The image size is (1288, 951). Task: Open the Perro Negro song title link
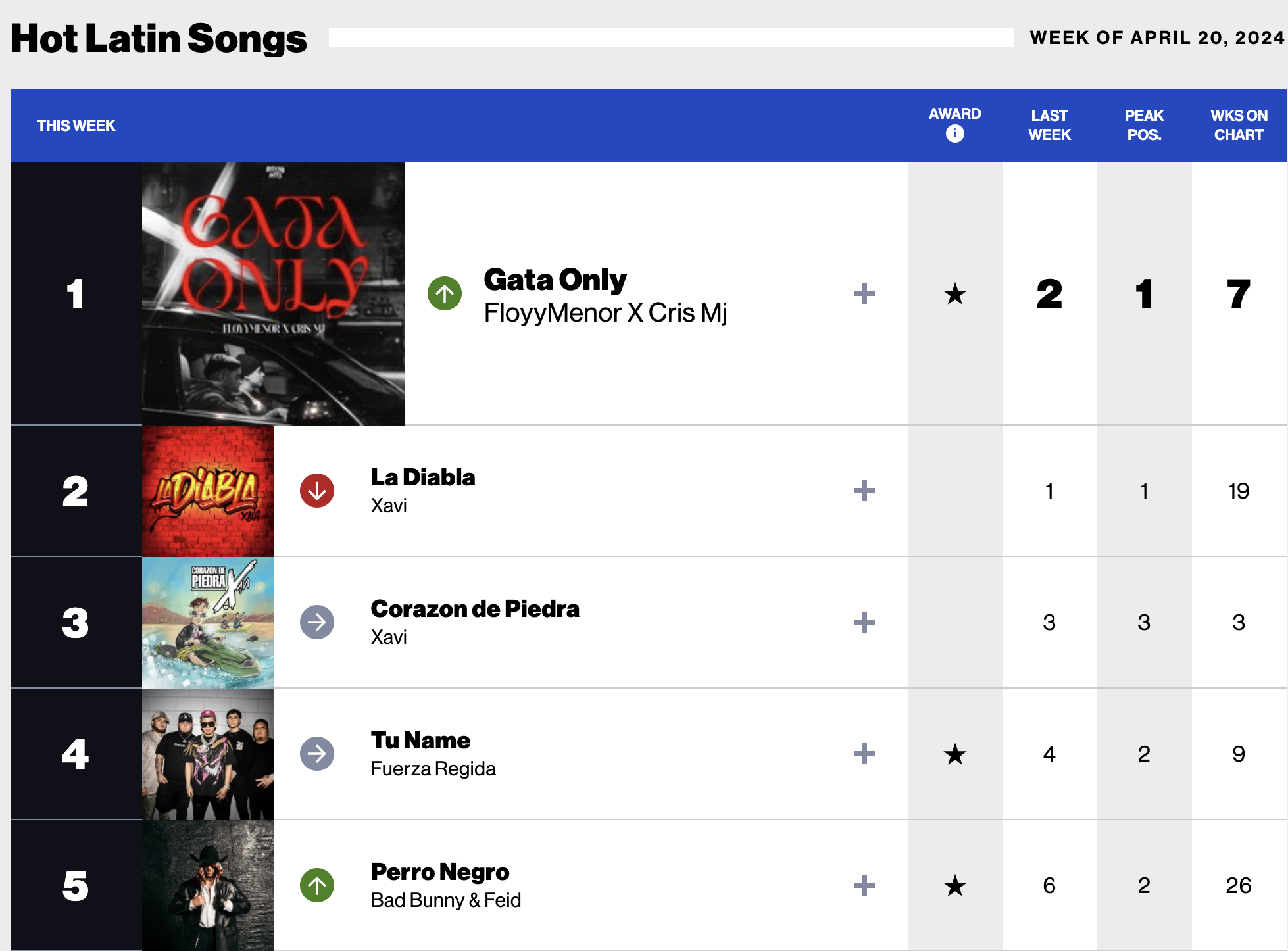coord(440,872)
